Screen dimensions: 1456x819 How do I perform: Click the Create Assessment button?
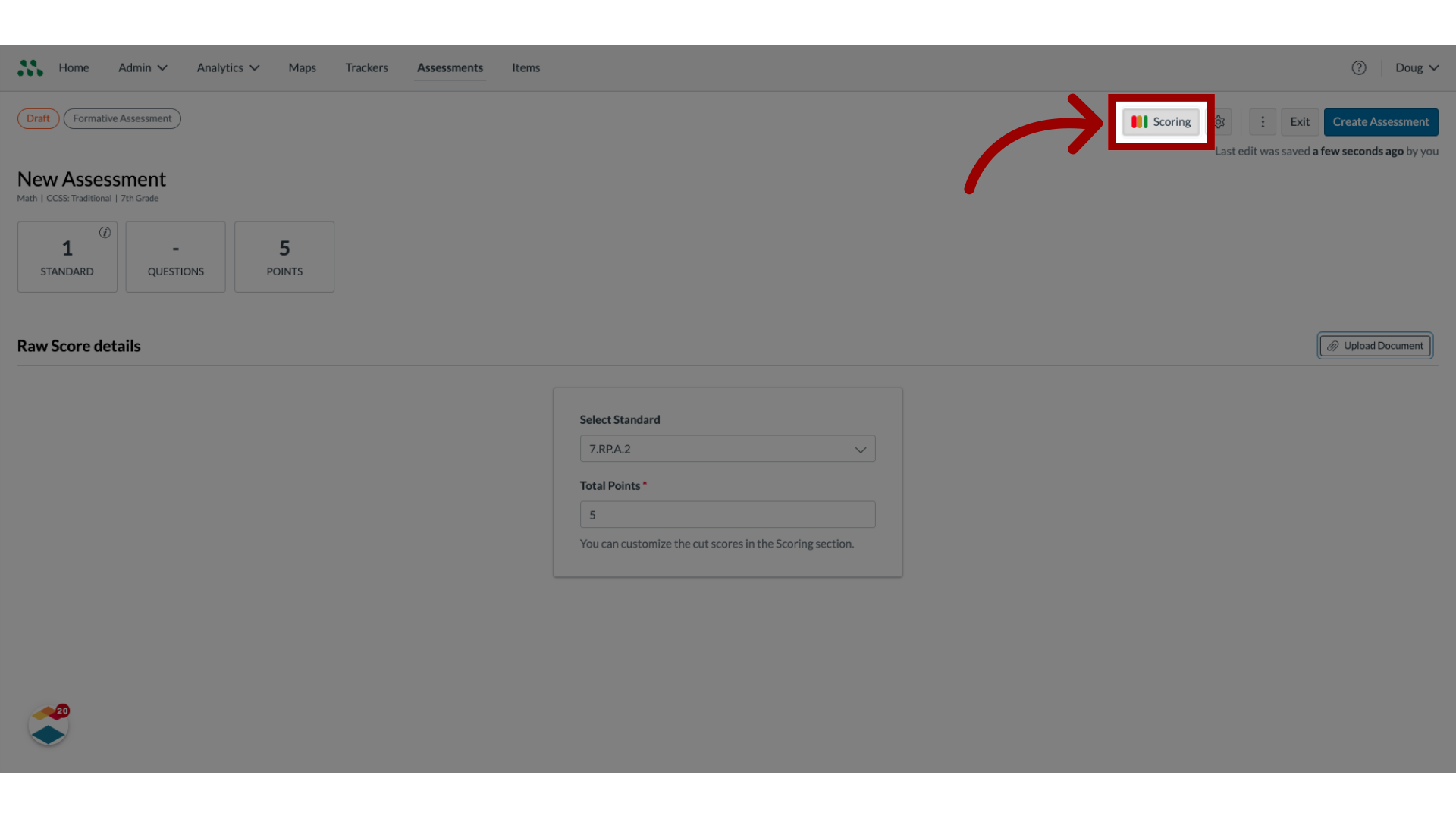tap(1380, 121)
